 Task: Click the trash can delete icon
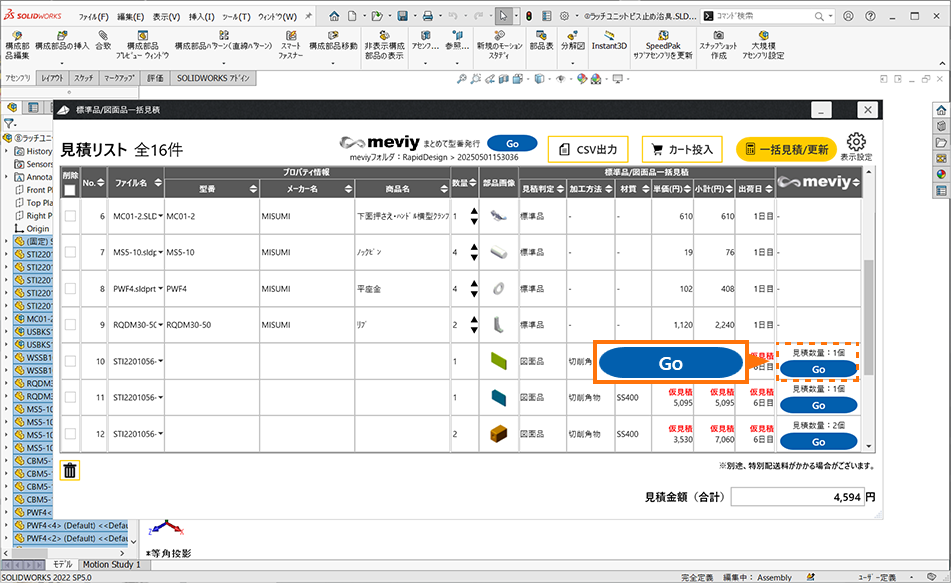click(x=69, y=469)
